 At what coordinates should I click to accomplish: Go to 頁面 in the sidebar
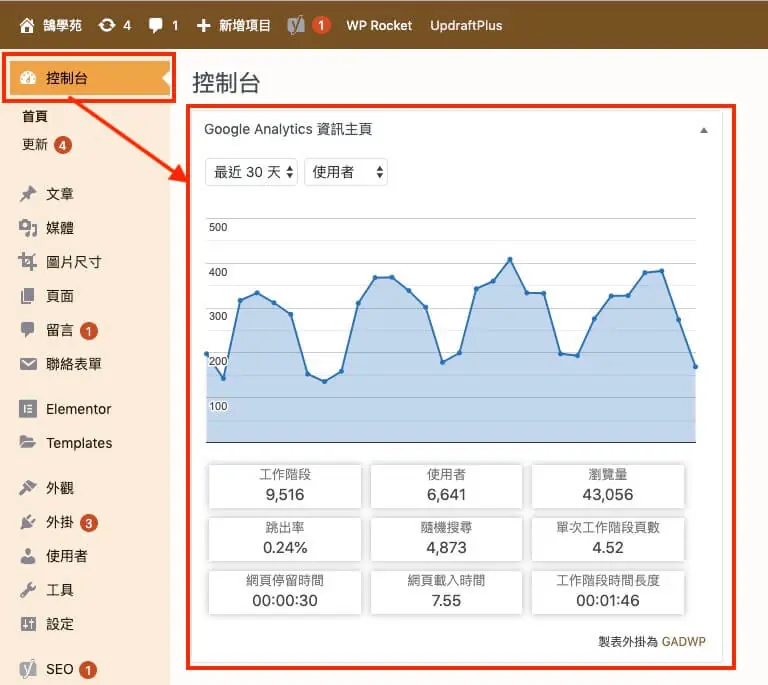tap(60, 296)
